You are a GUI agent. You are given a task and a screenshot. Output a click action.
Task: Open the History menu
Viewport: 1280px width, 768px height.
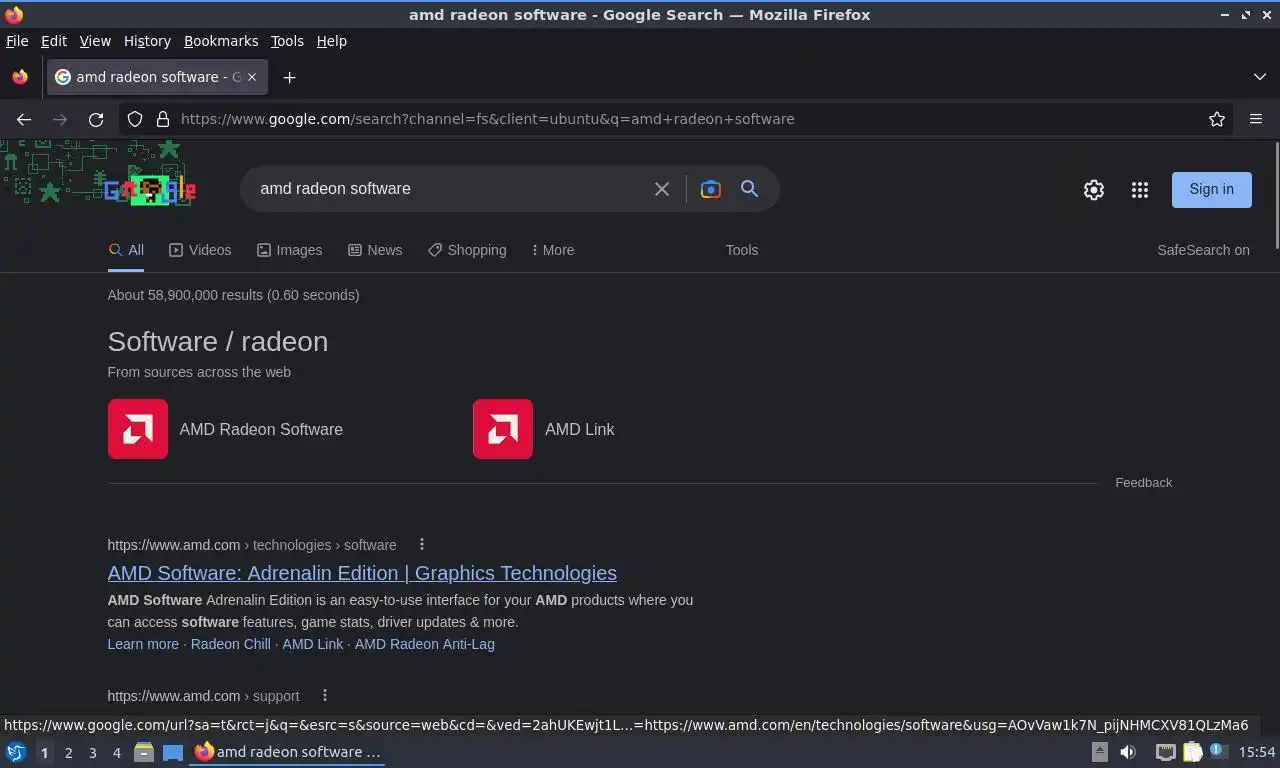(147, 41)
